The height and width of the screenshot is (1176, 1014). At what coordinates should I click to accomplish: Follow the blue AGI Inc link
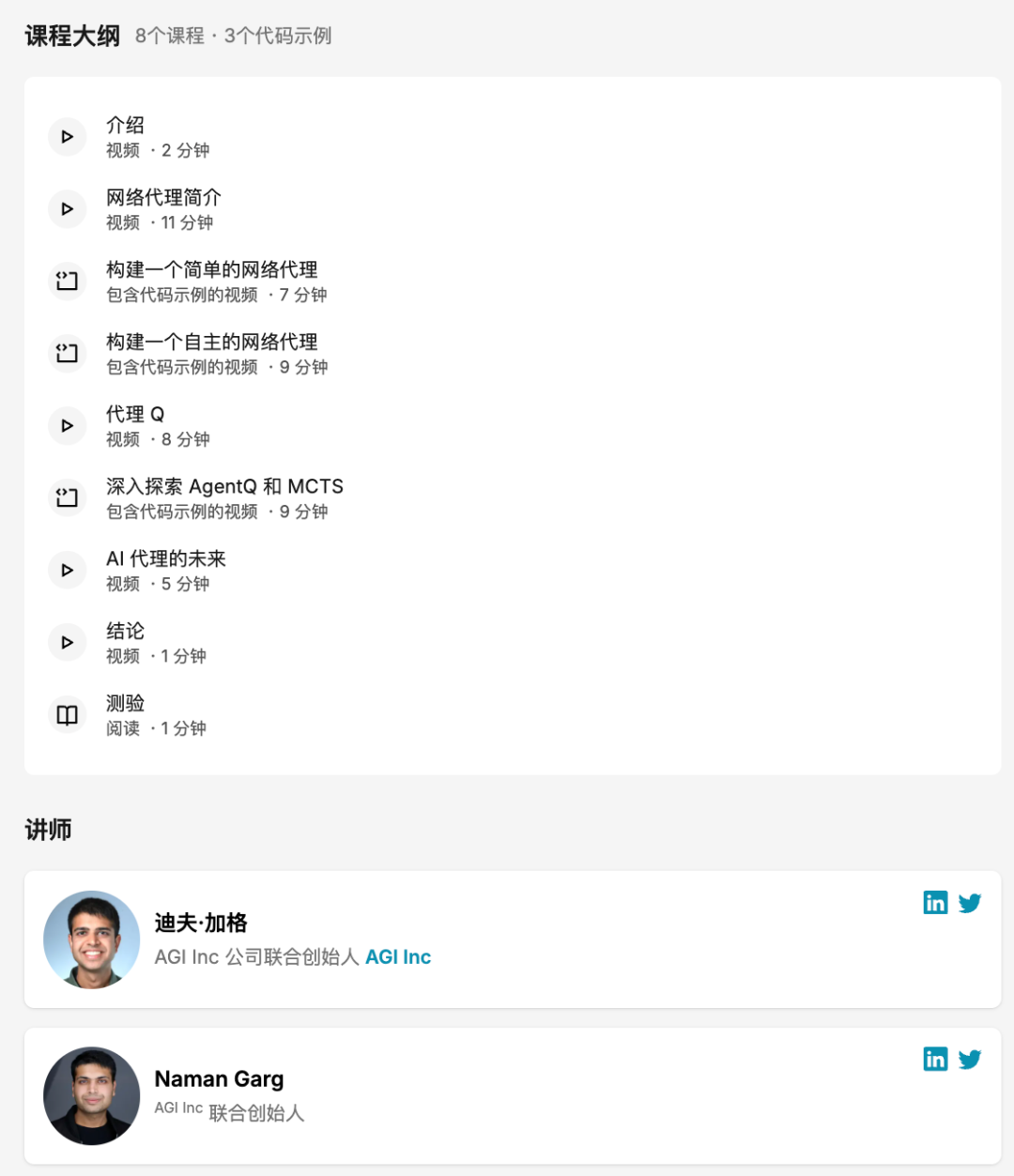coord(398,957)
